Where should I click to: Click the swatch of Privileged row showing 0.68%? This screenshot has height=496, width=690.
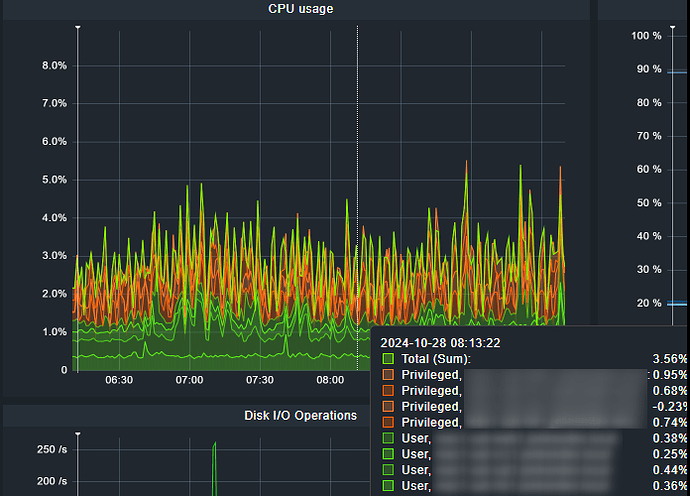(x=388, y=390)
